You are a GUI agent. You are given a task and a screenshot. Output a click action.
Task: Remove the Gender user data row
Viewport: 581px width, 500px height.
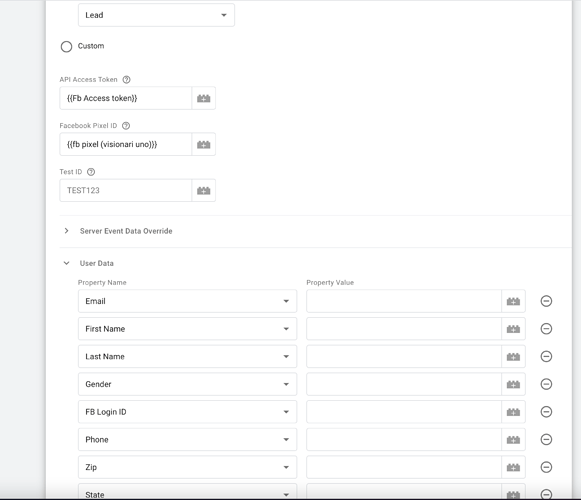pos(546,384)
